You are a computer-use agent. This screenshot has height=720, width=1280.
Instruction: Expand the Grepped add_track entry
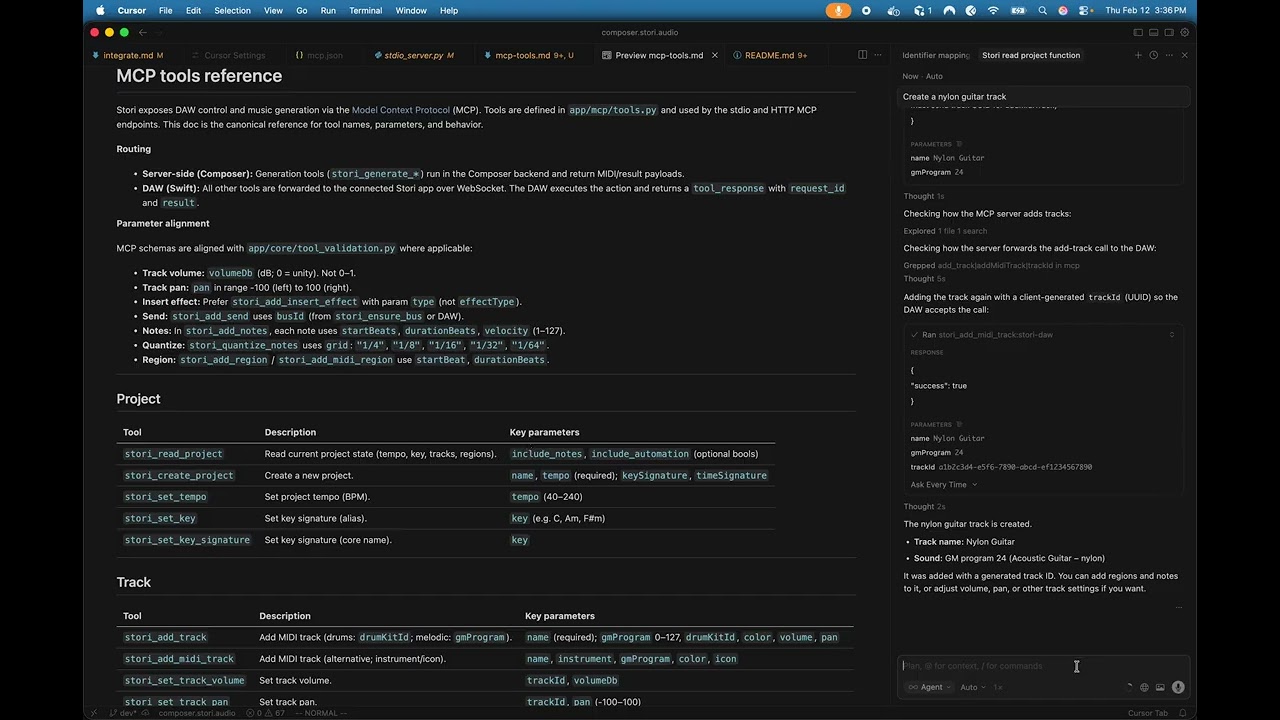[991, 265]
